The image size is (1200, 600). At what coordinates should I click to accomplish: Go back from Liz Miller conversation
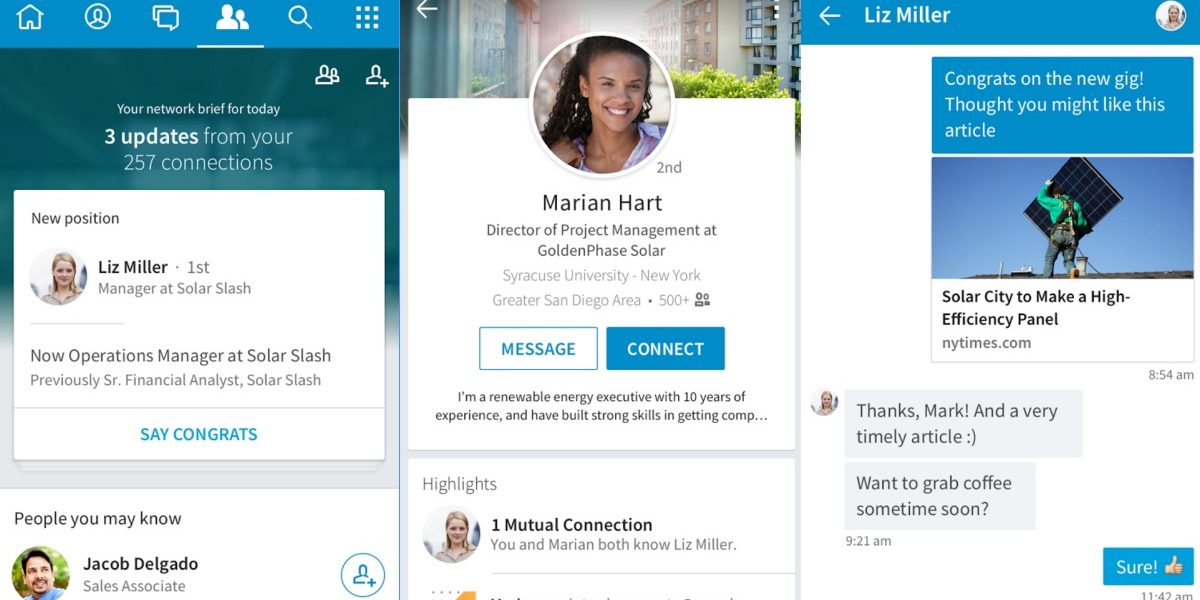pyautogui.click(x=829, y=16)
